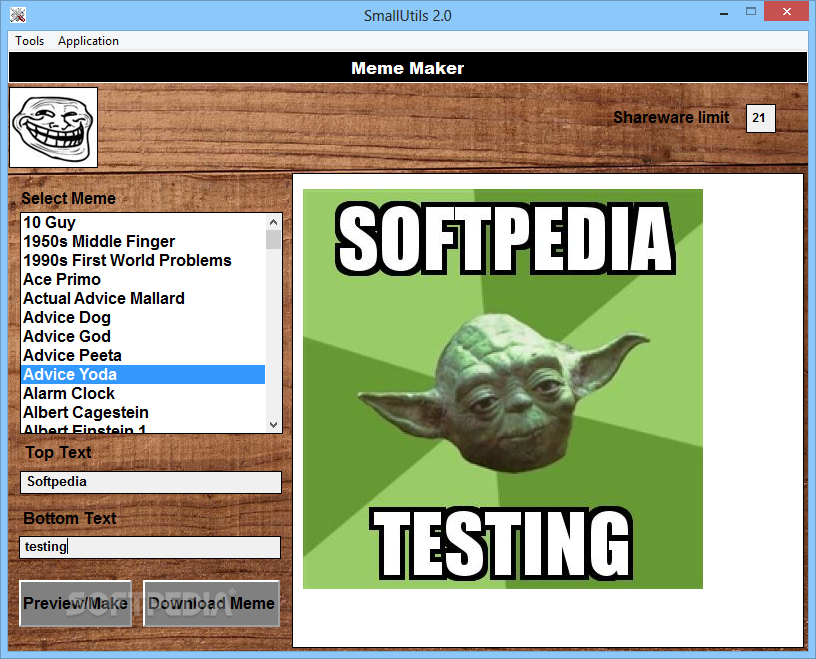Select Advice God meme
Screen dimensions: 816x659
143,336
